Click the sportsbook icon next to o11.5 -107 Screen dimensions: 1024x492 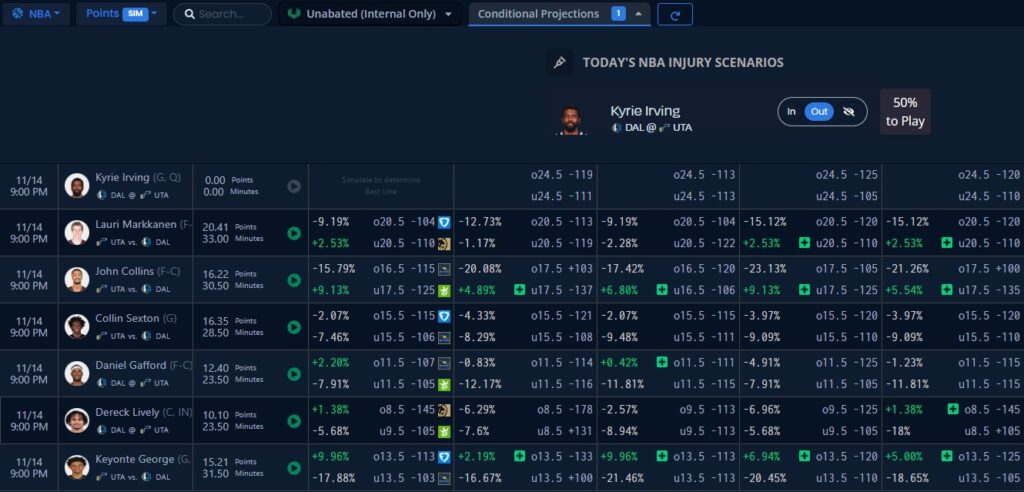click(444, 363)
